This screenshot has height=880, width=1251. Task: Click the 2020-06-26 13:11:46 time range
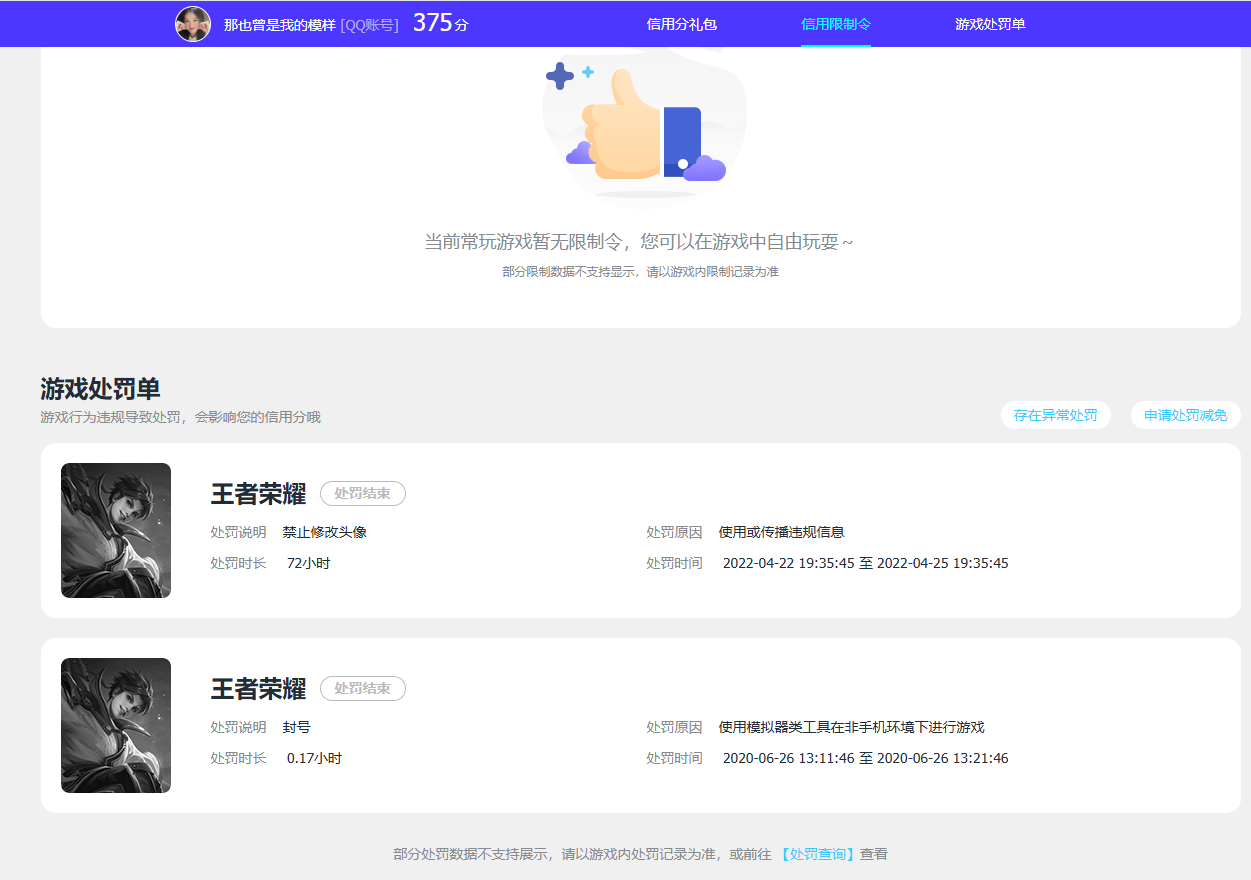pyautogui.click(x=865, y=758)
